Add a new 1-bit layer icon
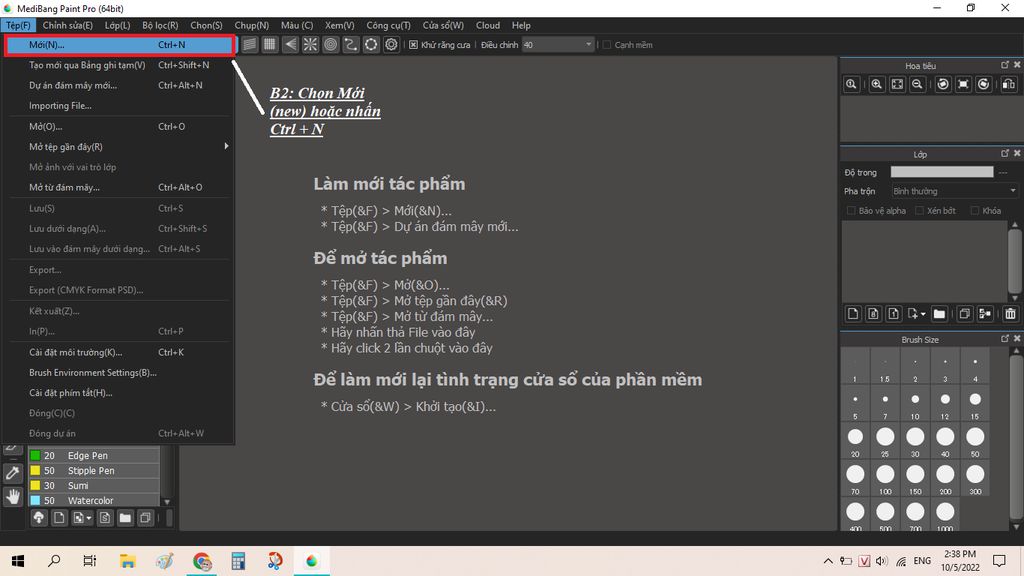 tap(893, 314)
